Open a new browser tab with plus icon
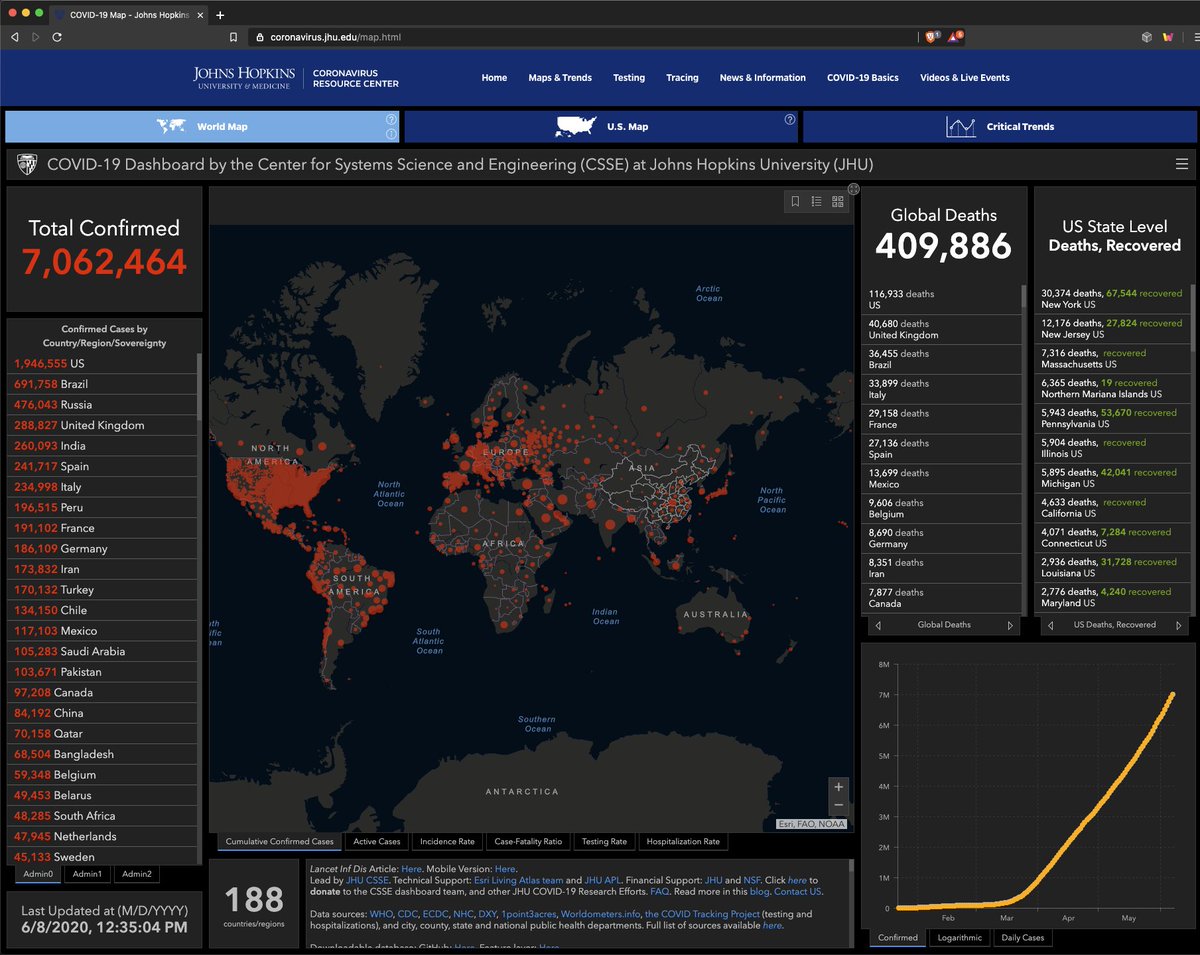Screen dimensions: 1200x955 [220, 15]
